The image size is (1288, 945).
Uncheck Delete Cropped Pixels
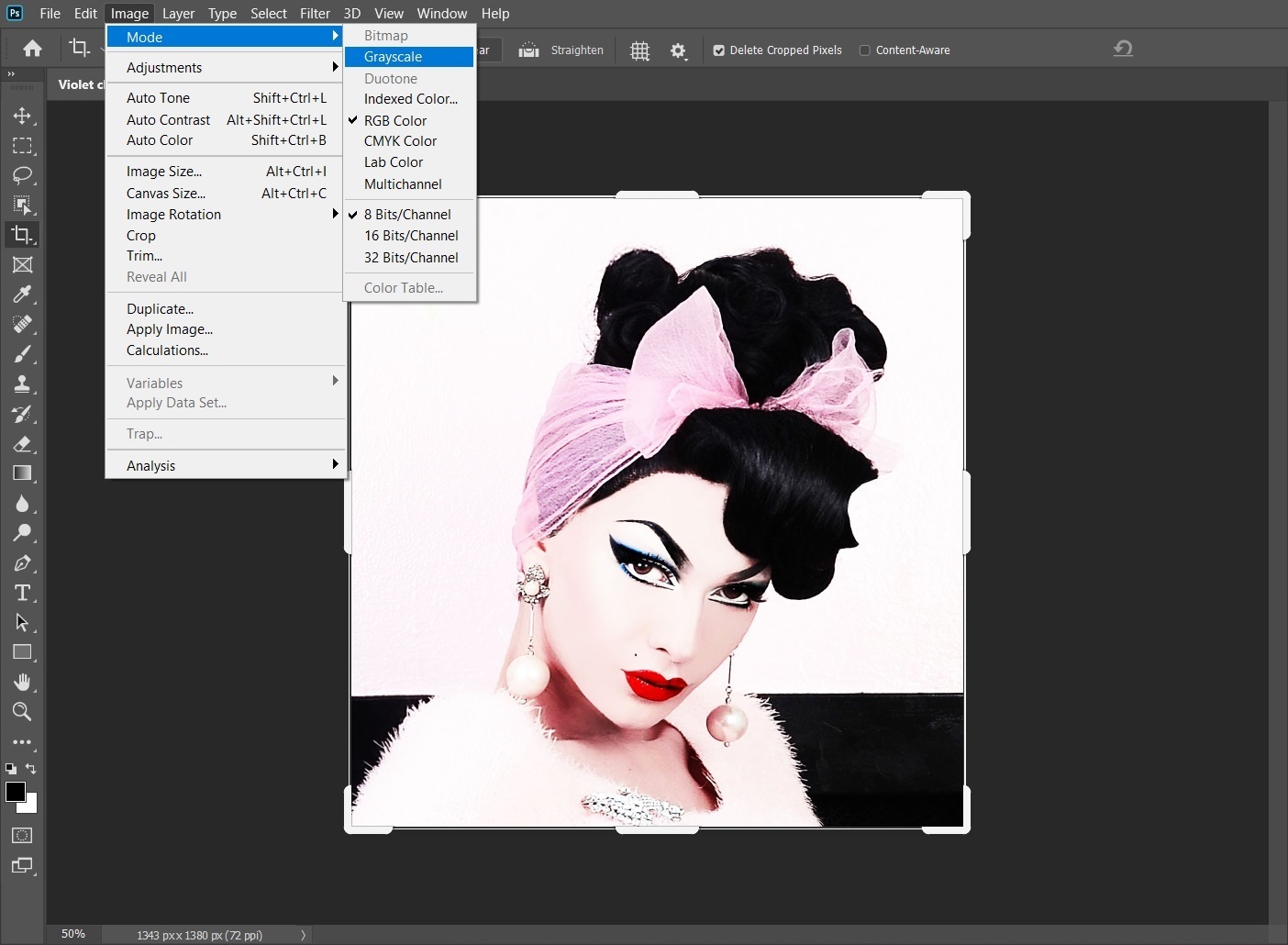click(719, 50)
